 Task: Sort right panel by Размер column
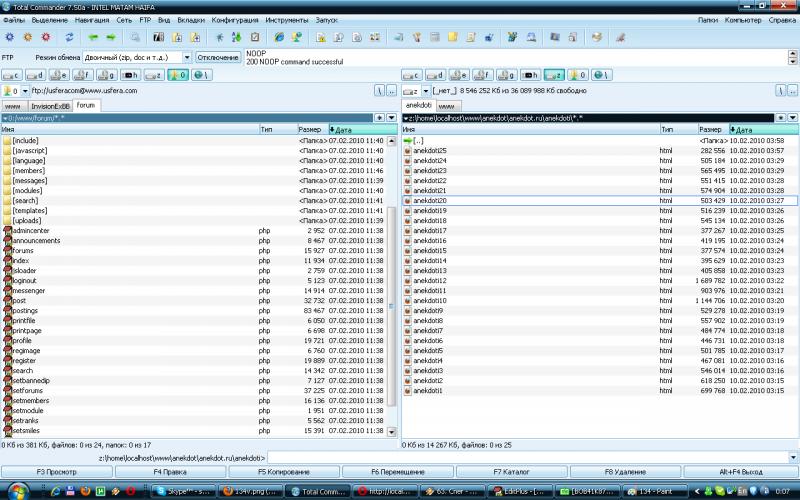pyautogui.click(x=713, y=130)
